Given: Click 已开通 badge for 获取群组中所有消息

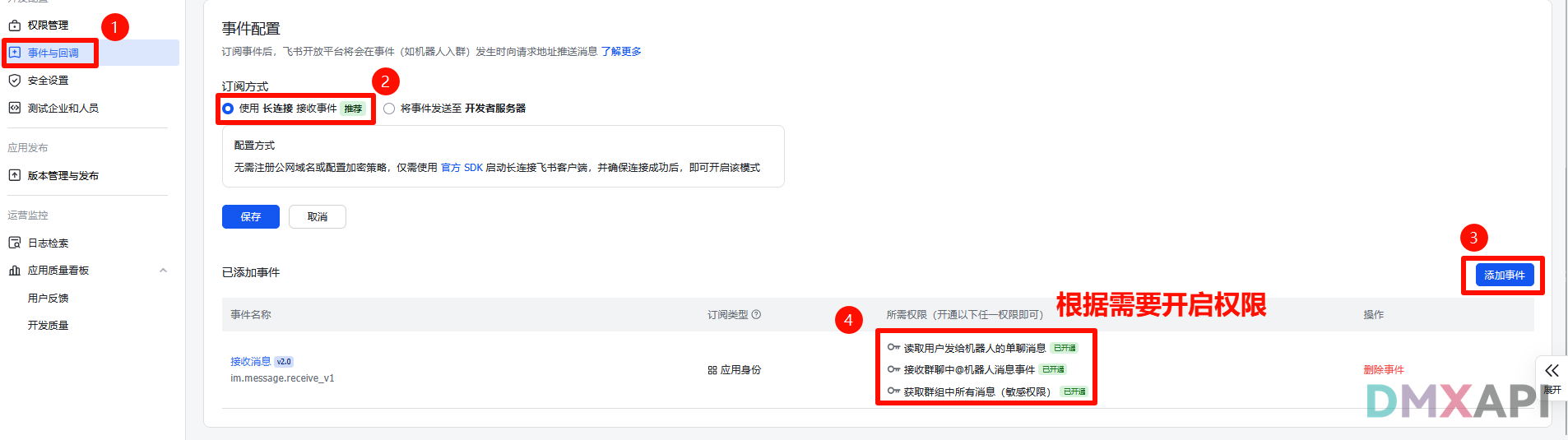Looking at the screenshot, I should click(1074, 391).
